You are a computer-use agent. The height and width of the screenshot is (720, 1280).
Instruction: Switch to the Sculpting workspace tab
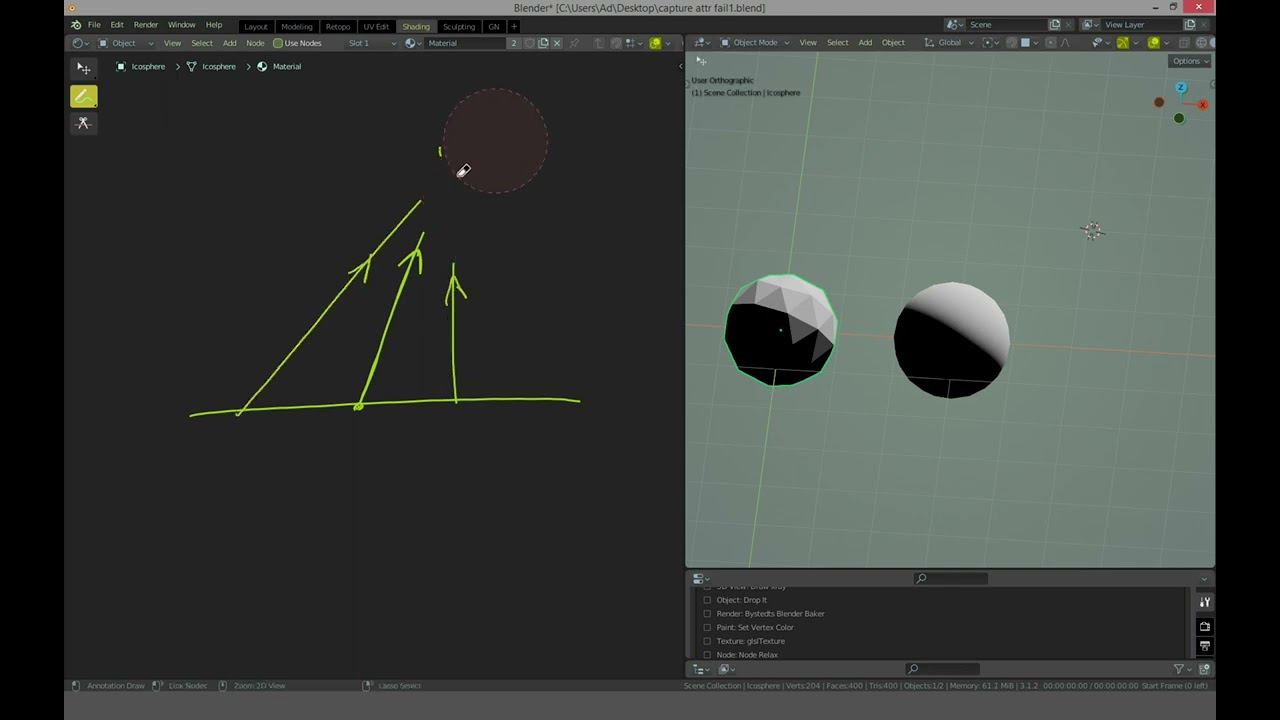click(x=459, y=26)
